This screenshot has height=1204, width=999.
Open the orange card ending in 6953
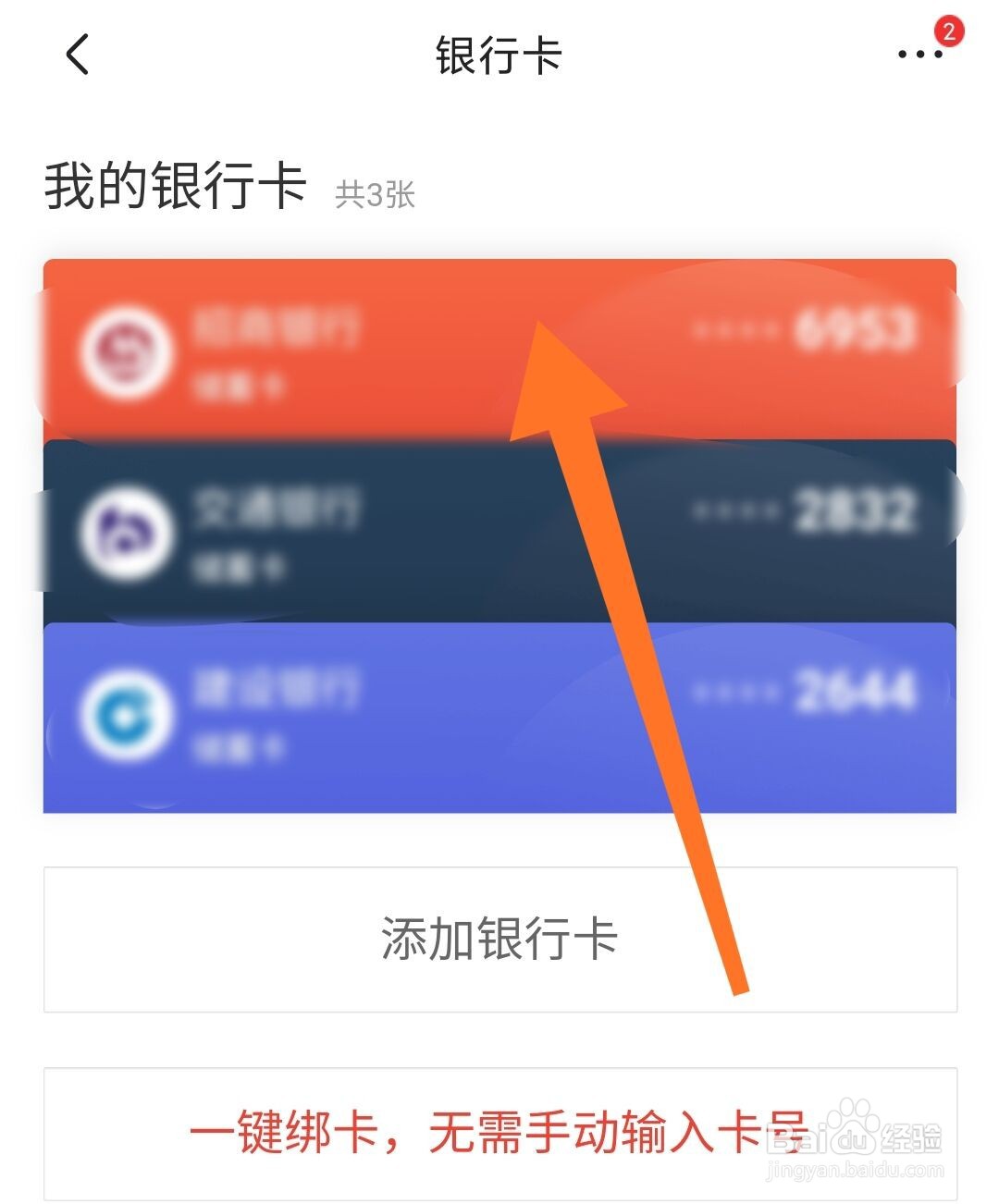[x=499, y=350]
